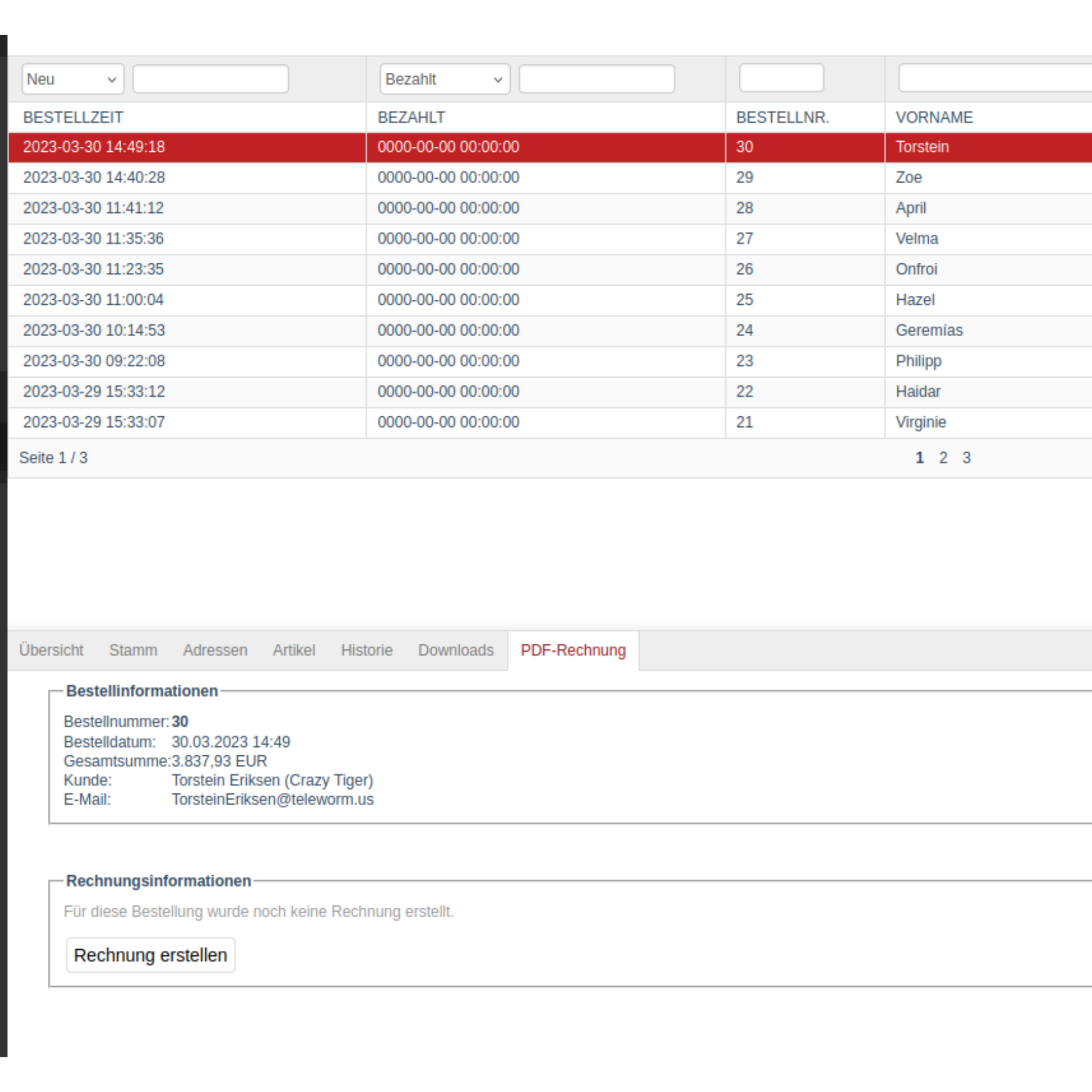The height and width of the screenshot is (1092, 1092).
Task: Sort by the BESTELLZEIT column header
Action: click(x=73, y=118)
